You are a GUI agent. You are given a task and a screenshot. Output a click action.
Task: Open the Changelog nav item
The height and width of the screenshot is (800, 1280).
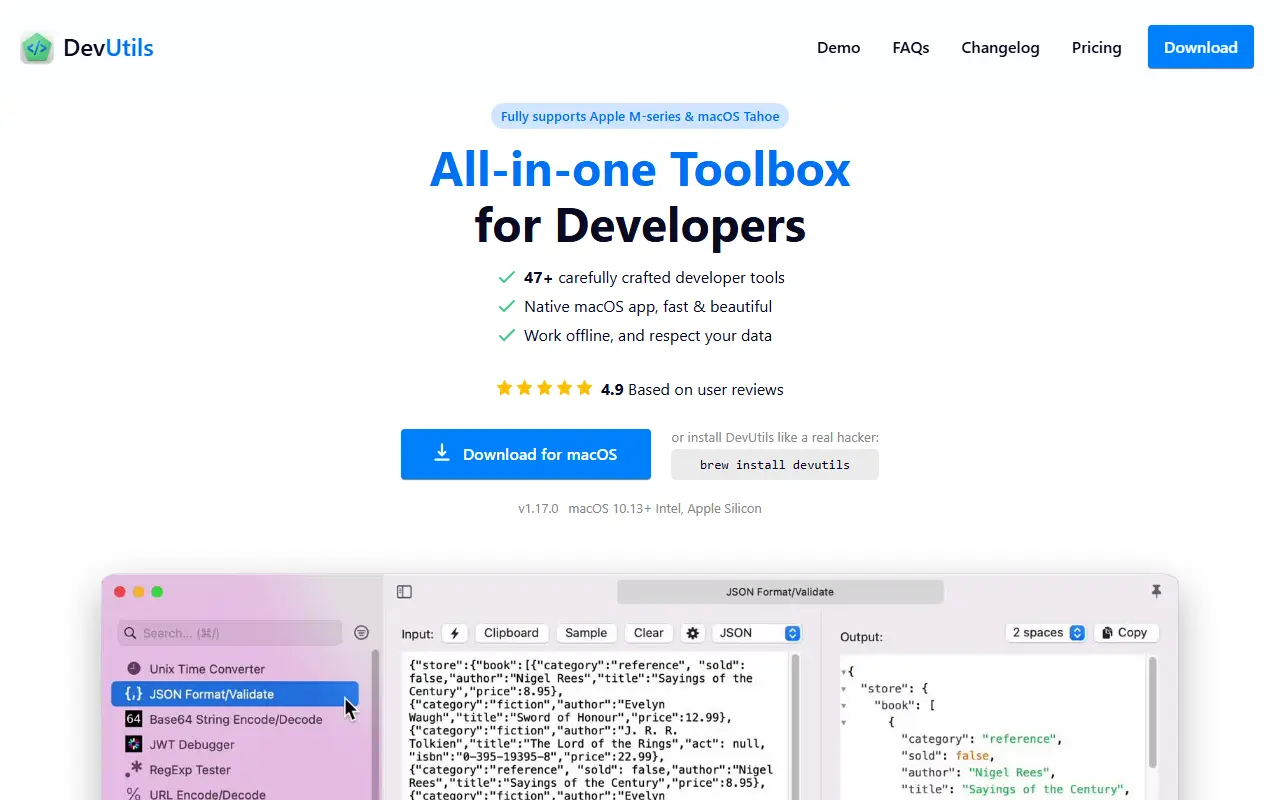(x=1000, y=47)
